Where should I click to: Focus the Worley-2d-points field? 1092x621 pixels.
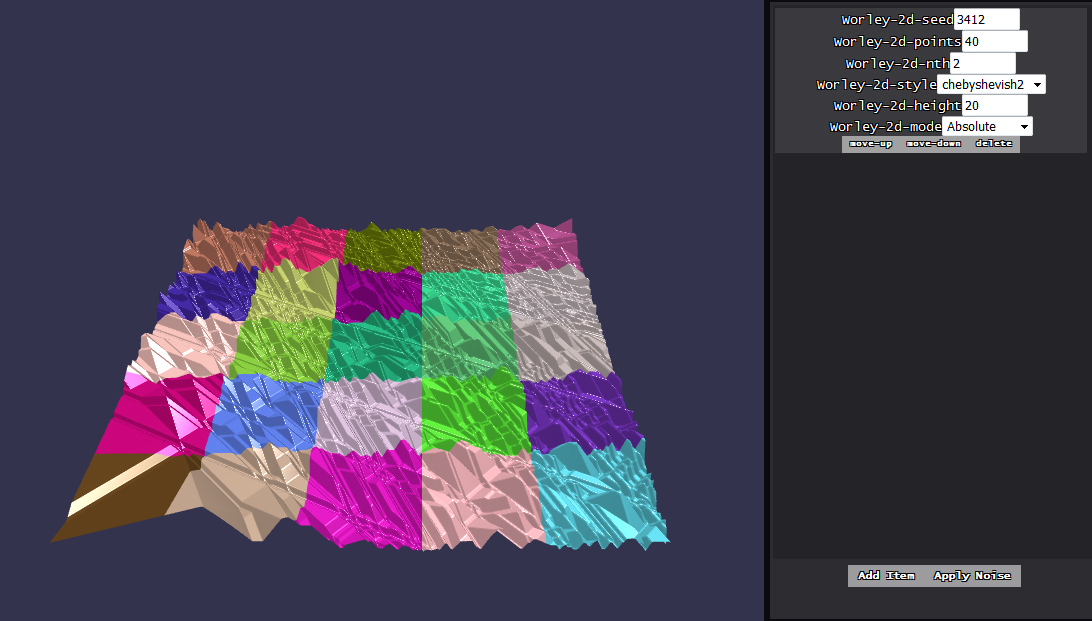[994, 41]
